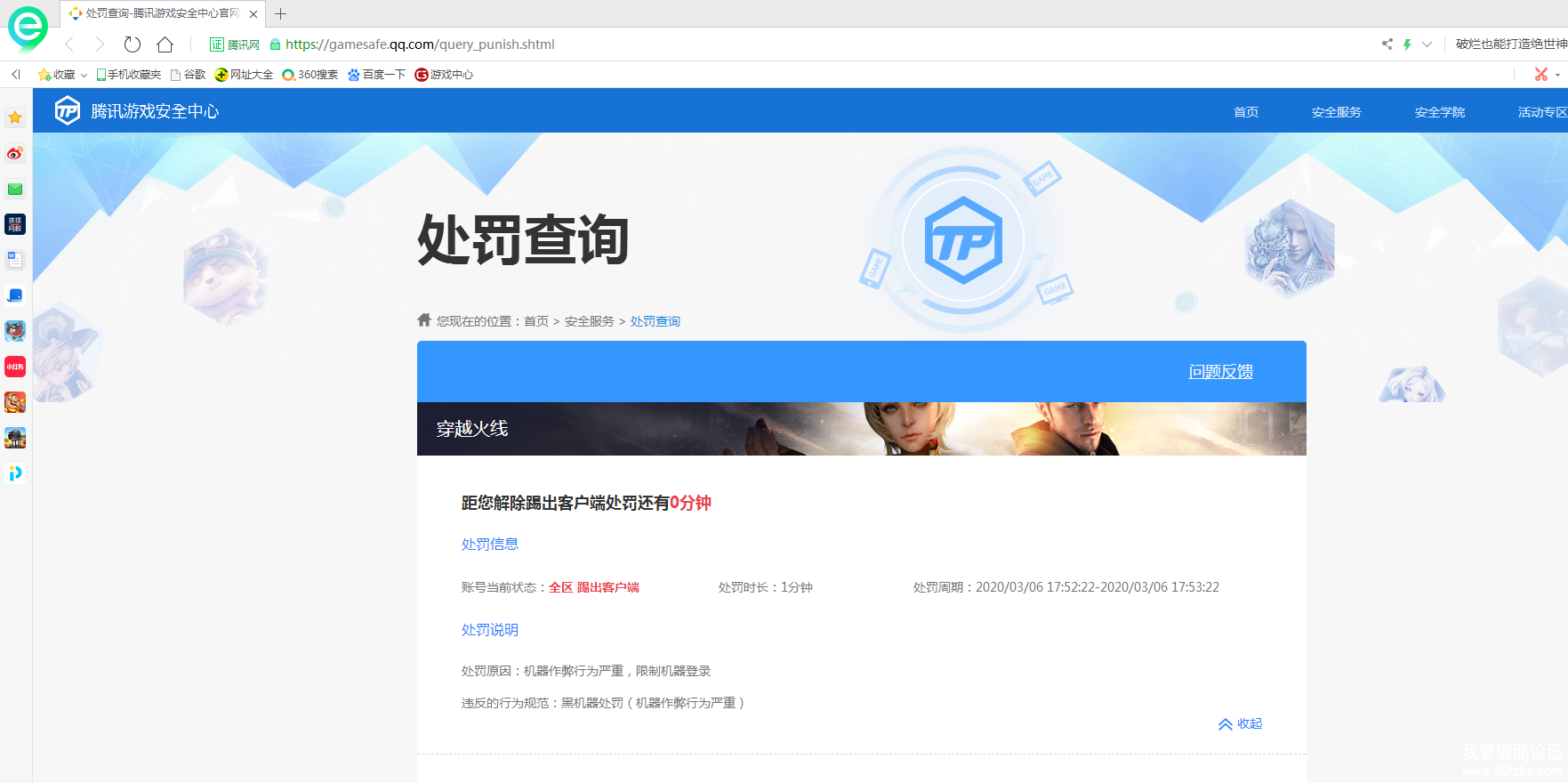Click the 破烂也能打造绝世神 search box
Screen dimensions: 1568x783
[1511, 44]
